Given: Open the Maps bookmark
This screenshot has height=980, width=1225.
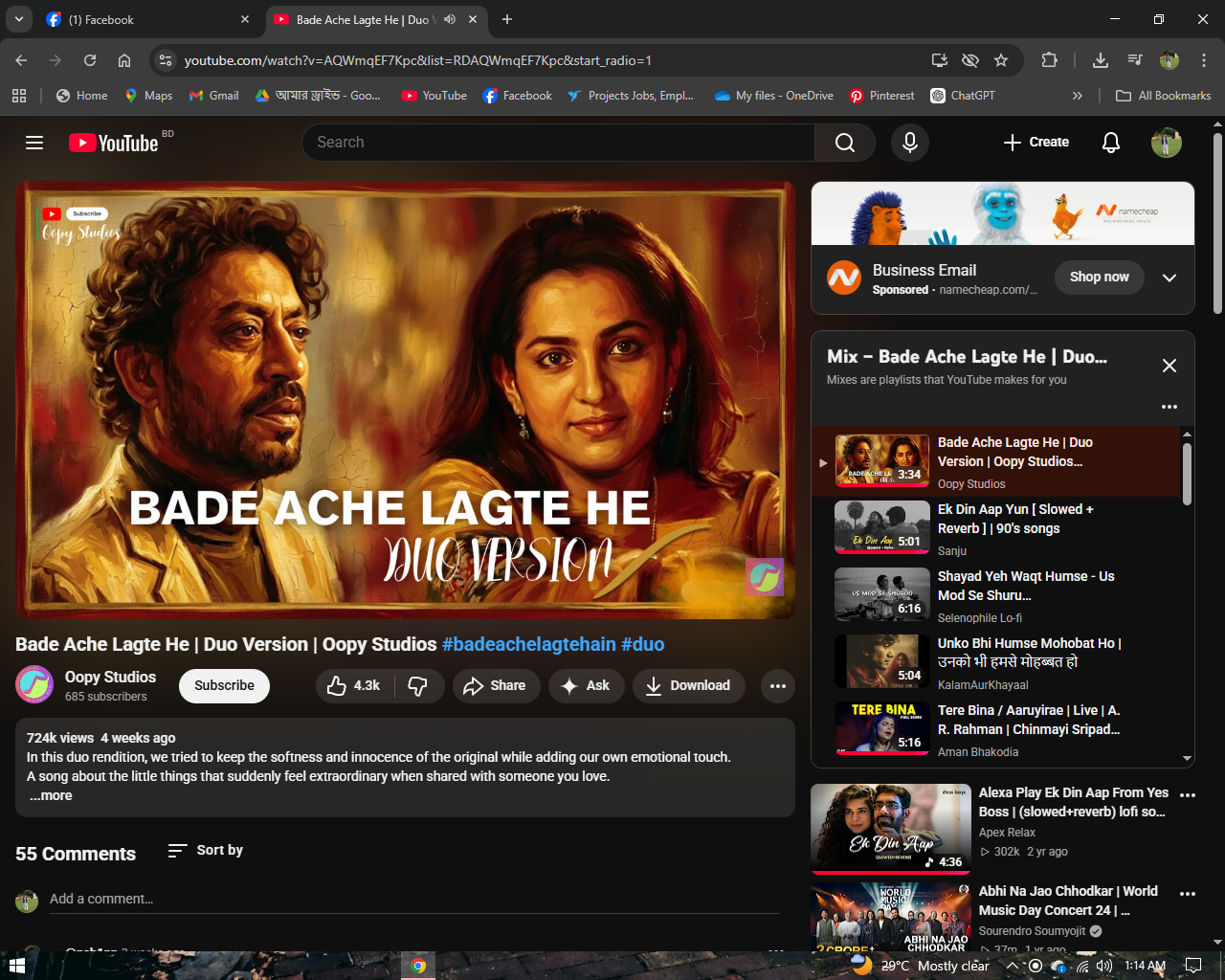Looking at the screenshot, I should [x=148, y=96].
